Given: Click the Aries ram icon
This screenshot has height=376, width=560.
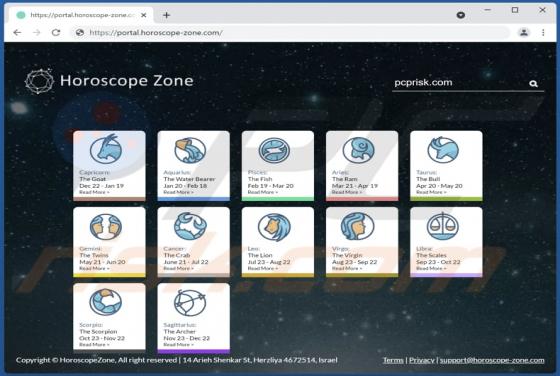Looking at the screenshot, I should (359, 150).
